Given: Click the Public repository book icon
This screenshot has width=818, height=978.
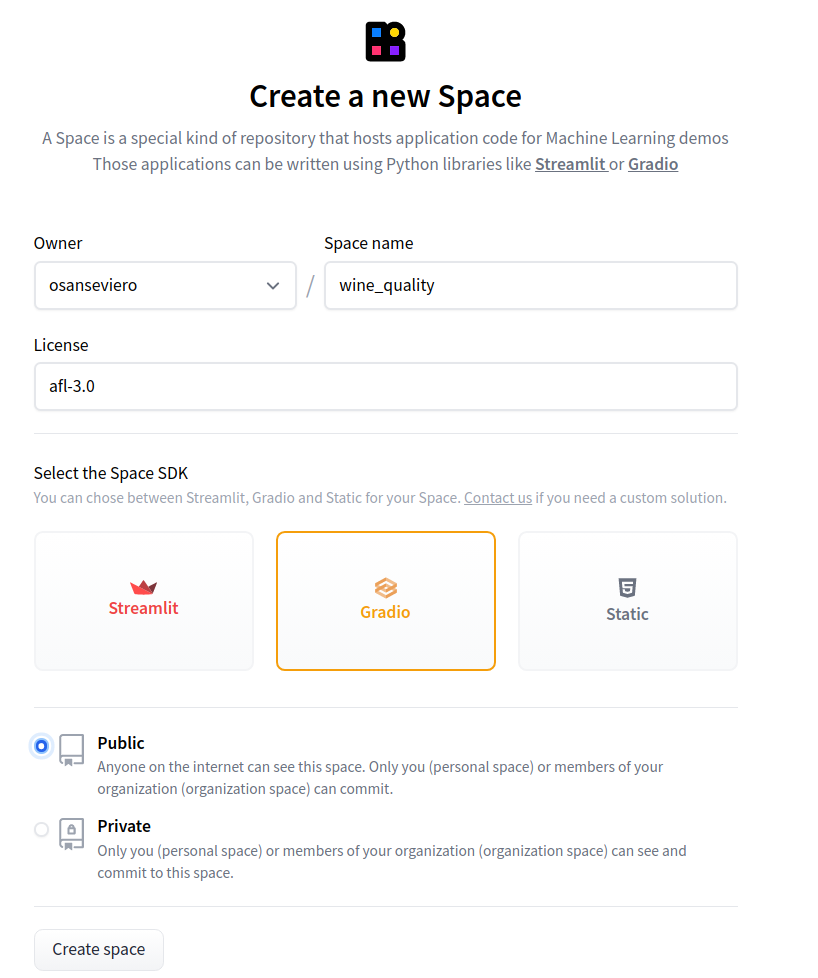Looking at the screenshot, I should 71,749.
